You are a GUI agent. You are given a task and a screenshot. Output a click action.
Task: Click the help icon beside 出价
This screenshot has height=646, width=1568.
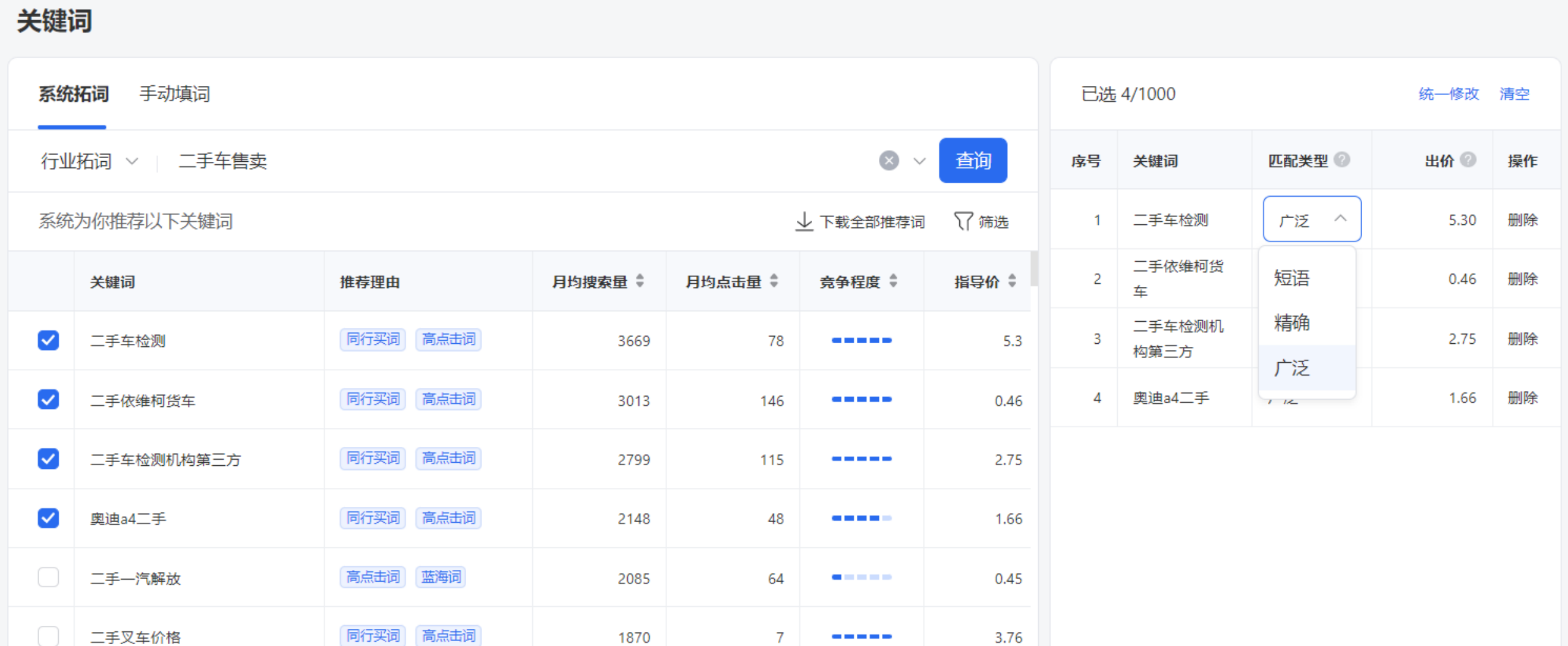(1468, 160)
